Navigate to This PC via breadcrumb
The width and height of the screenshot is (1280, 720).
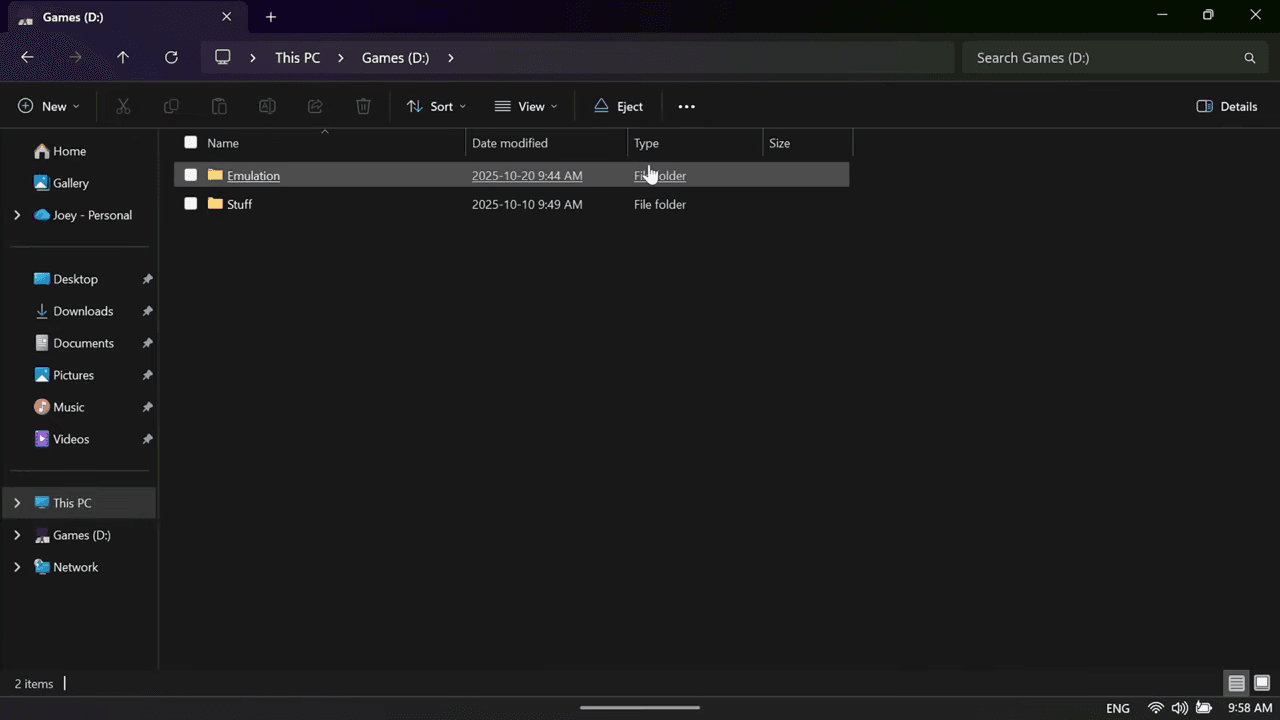[x=297, y=57]
